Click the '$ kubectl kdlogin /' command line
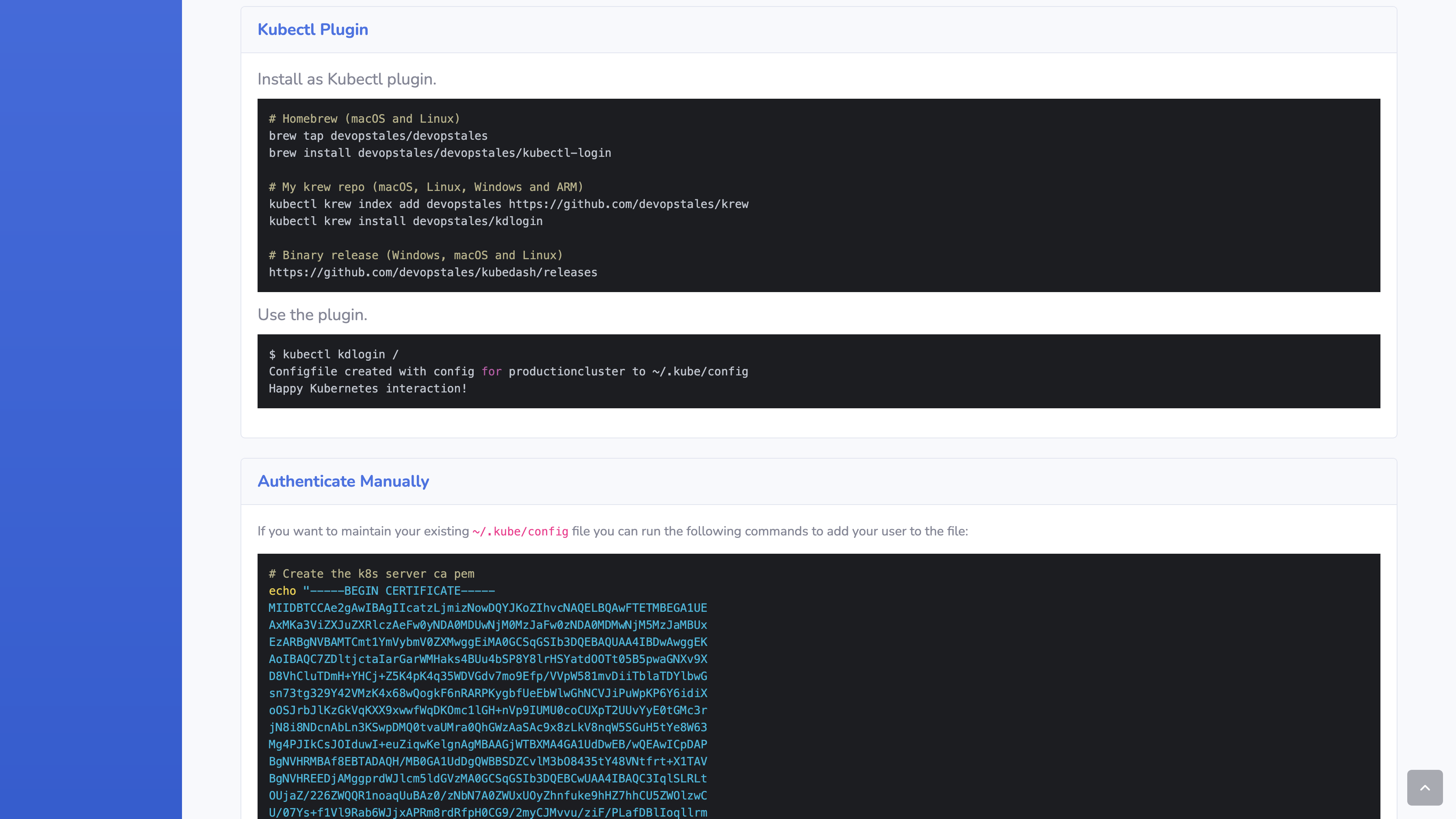Viewport: 1456px width, 819px height. [334, 354]
